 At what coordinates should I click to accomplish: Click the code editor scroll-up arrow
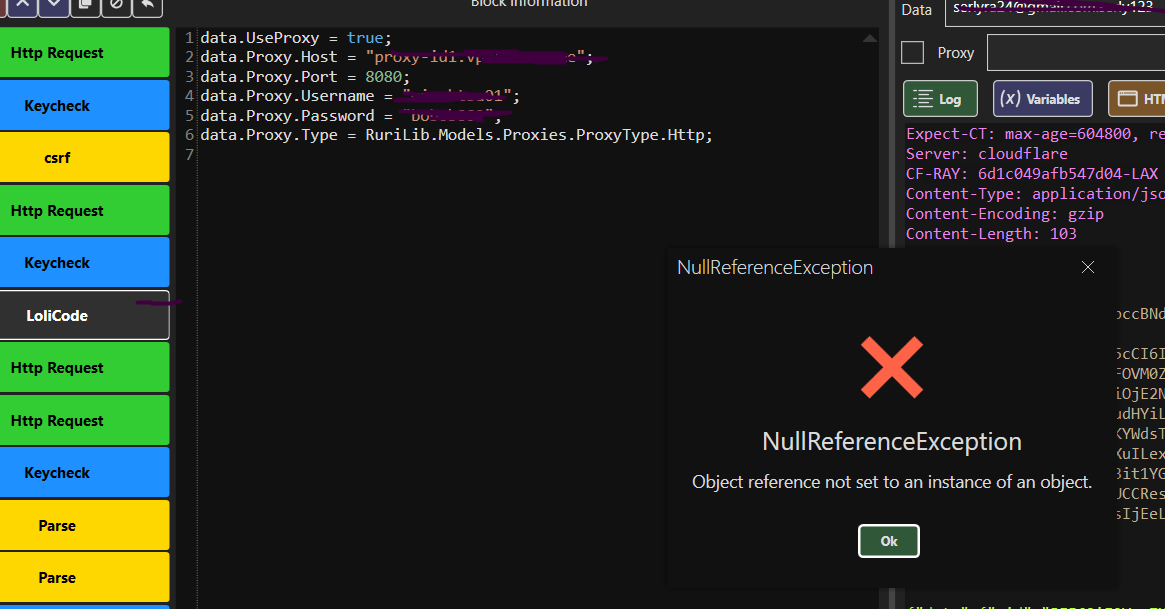[870, 39]
